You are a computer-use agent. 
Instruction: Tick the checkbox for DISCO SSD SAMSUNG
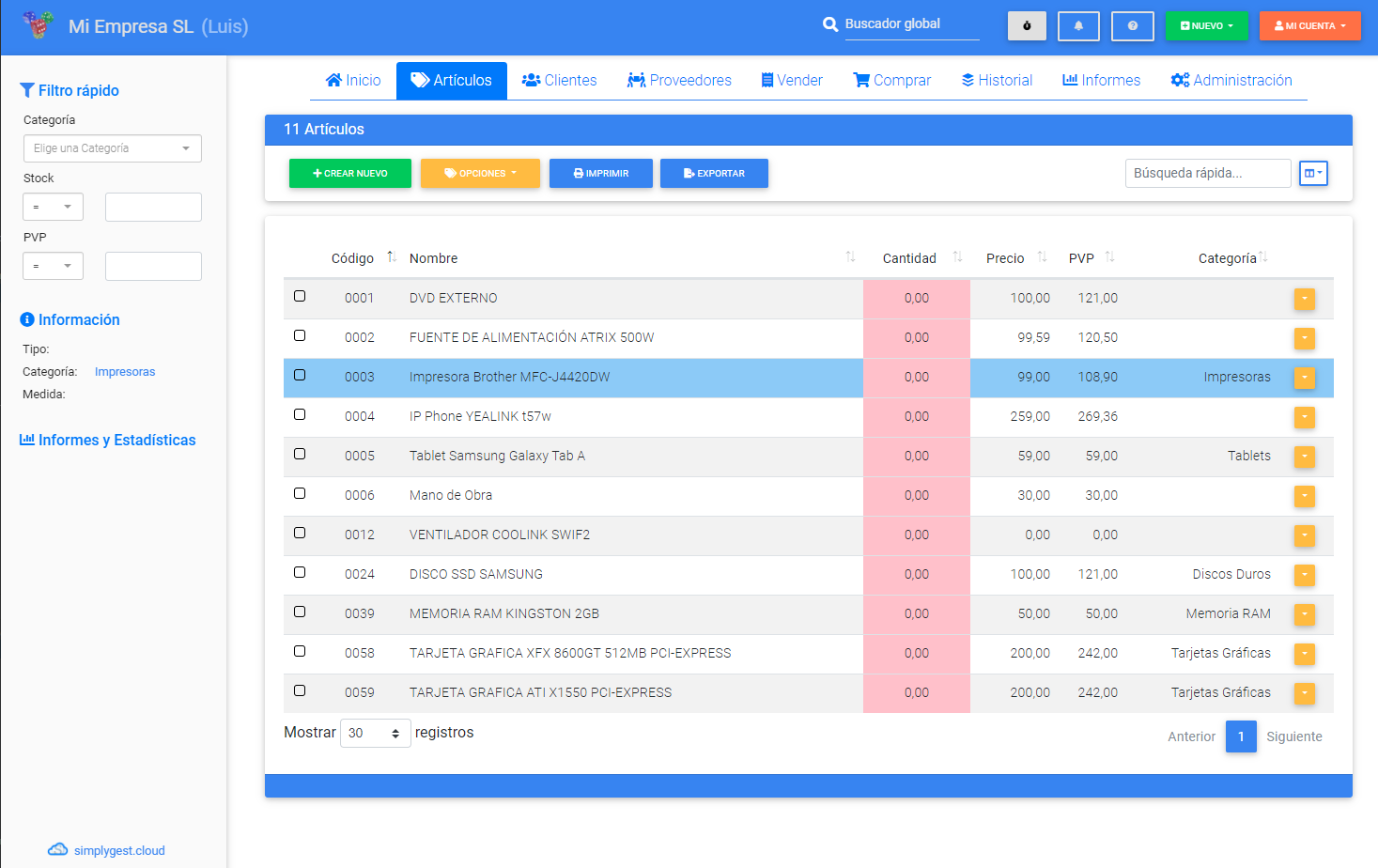tap(300, 572)
